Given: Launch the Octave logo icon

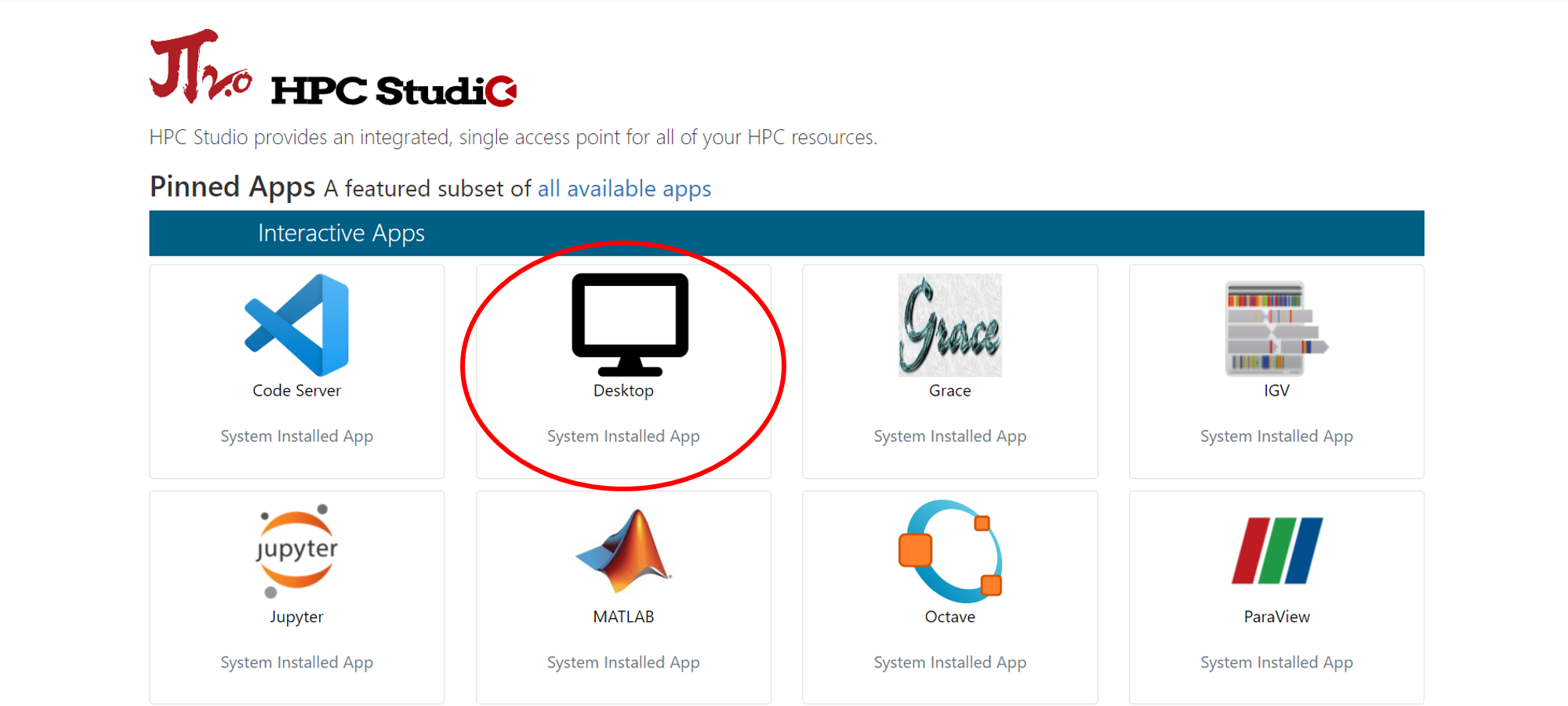Looking at the screenshot, I should (949, 551).
